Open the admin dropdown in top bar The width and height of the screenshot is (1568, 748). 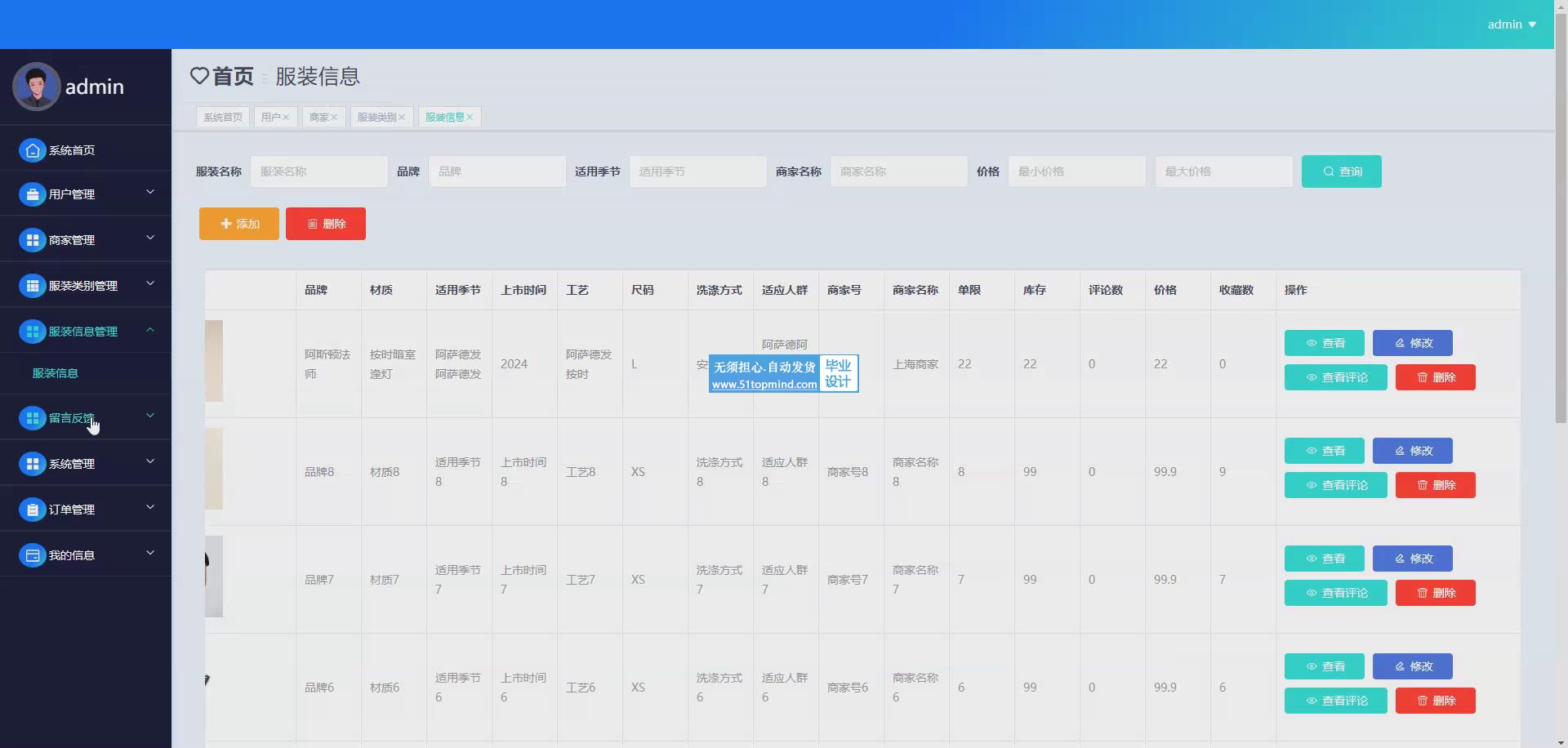click(1512, 24)
